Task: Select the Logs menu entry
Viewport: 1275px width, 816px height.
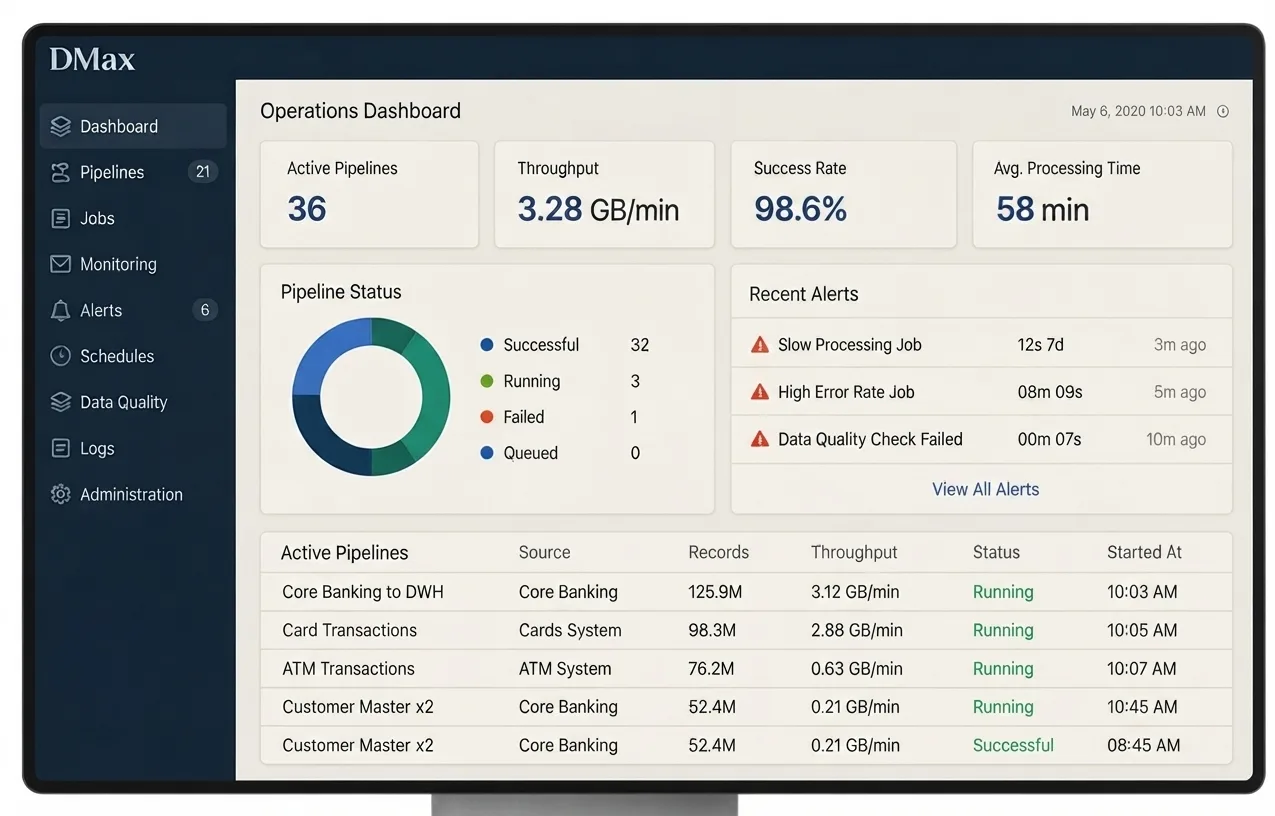Action: (x=97, y=448)
